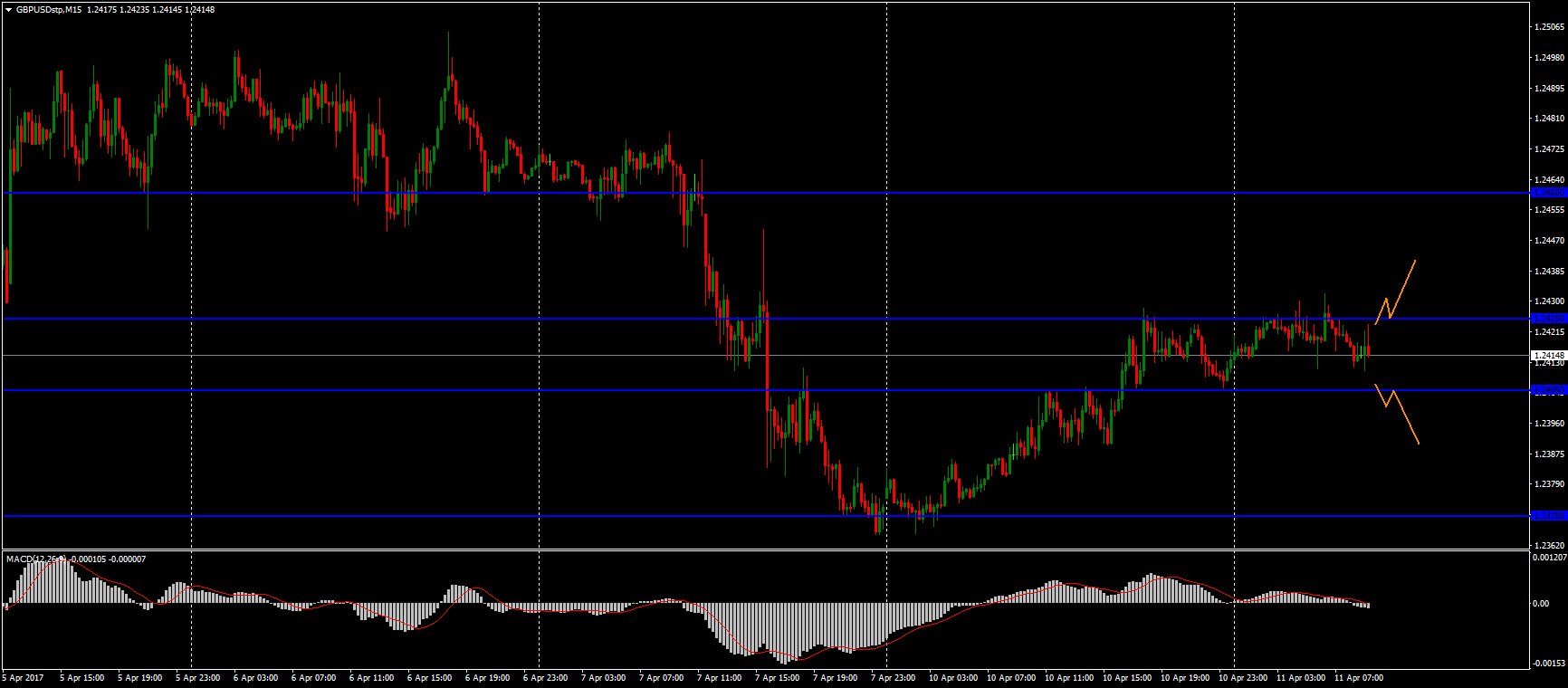Click the 5 Apr 2017 date label
Image resolution: width=1568 pixels, height=688 pixels.
click(x=24, y=678)
